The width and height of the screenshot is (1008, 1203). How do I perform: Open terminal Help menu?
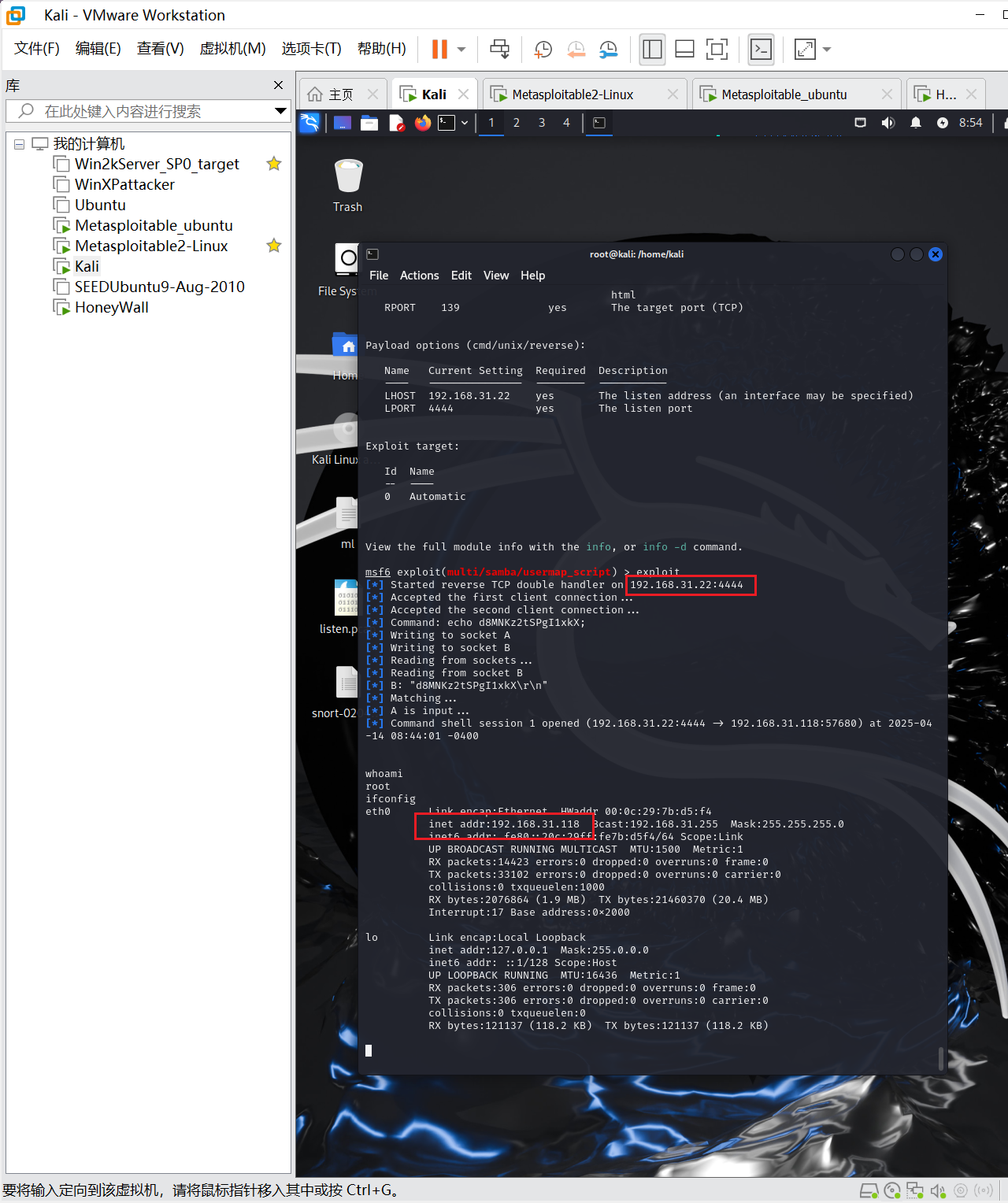point(533,276)
